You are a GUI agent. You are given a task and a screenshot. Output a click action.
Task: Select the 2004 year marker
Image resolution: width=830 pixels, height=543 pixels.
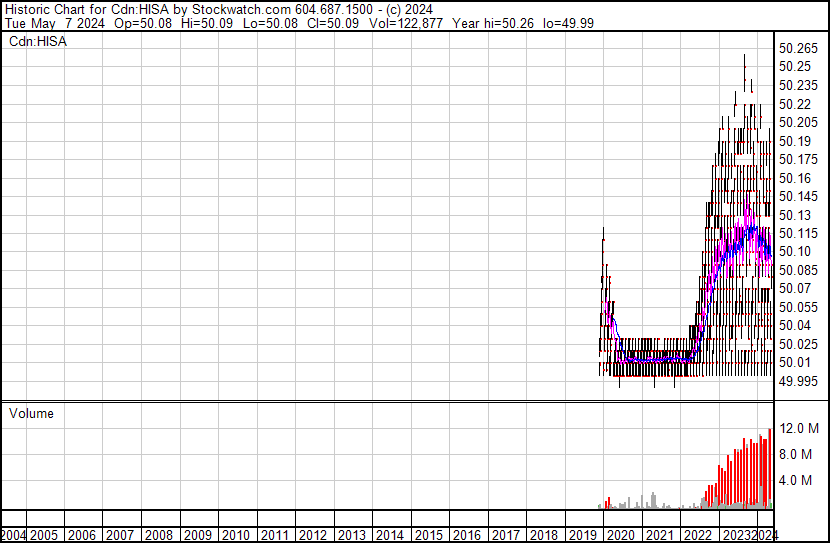point(15,535)
